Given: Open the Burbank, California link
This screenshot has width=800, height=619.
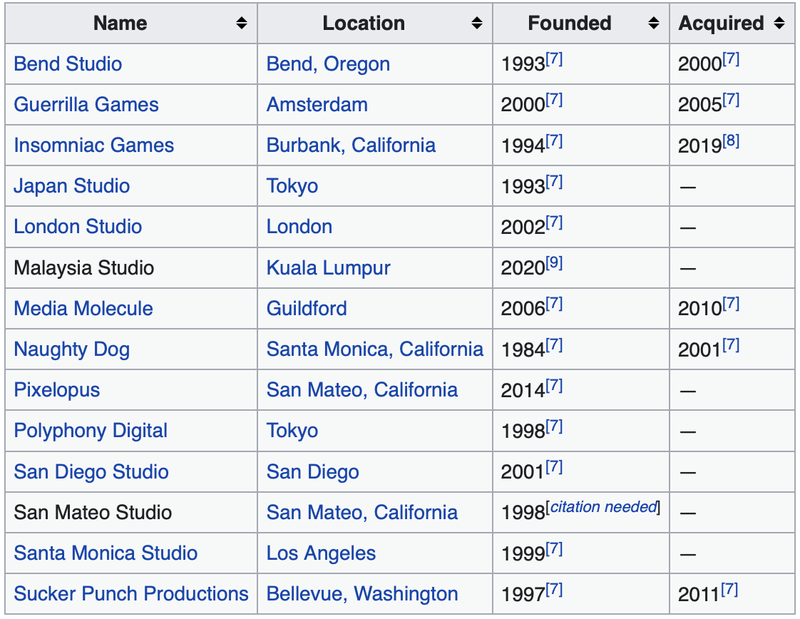Looking at the screenshot, I should pyautogui.click(x=351, y=146).
